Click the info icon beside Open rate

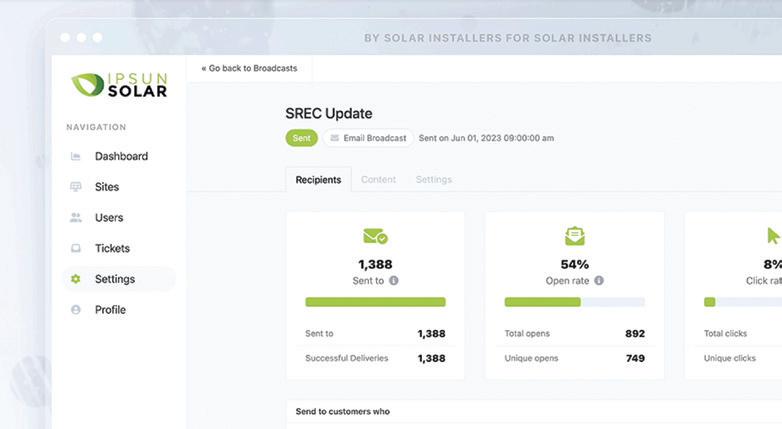[599, 281]
